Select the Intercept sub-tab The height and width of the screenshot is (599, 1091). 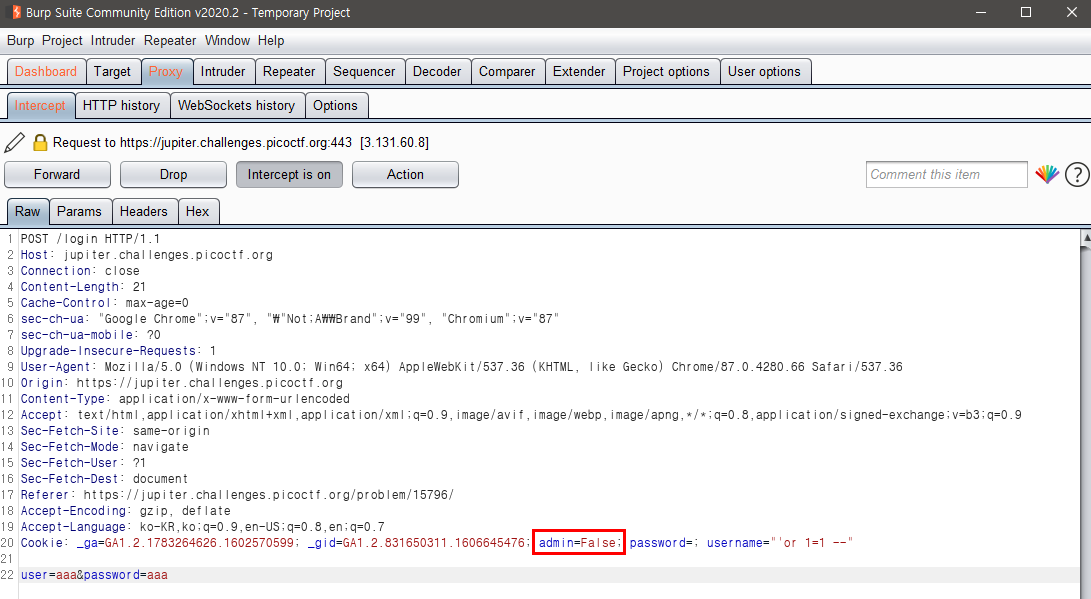[40, 106]
